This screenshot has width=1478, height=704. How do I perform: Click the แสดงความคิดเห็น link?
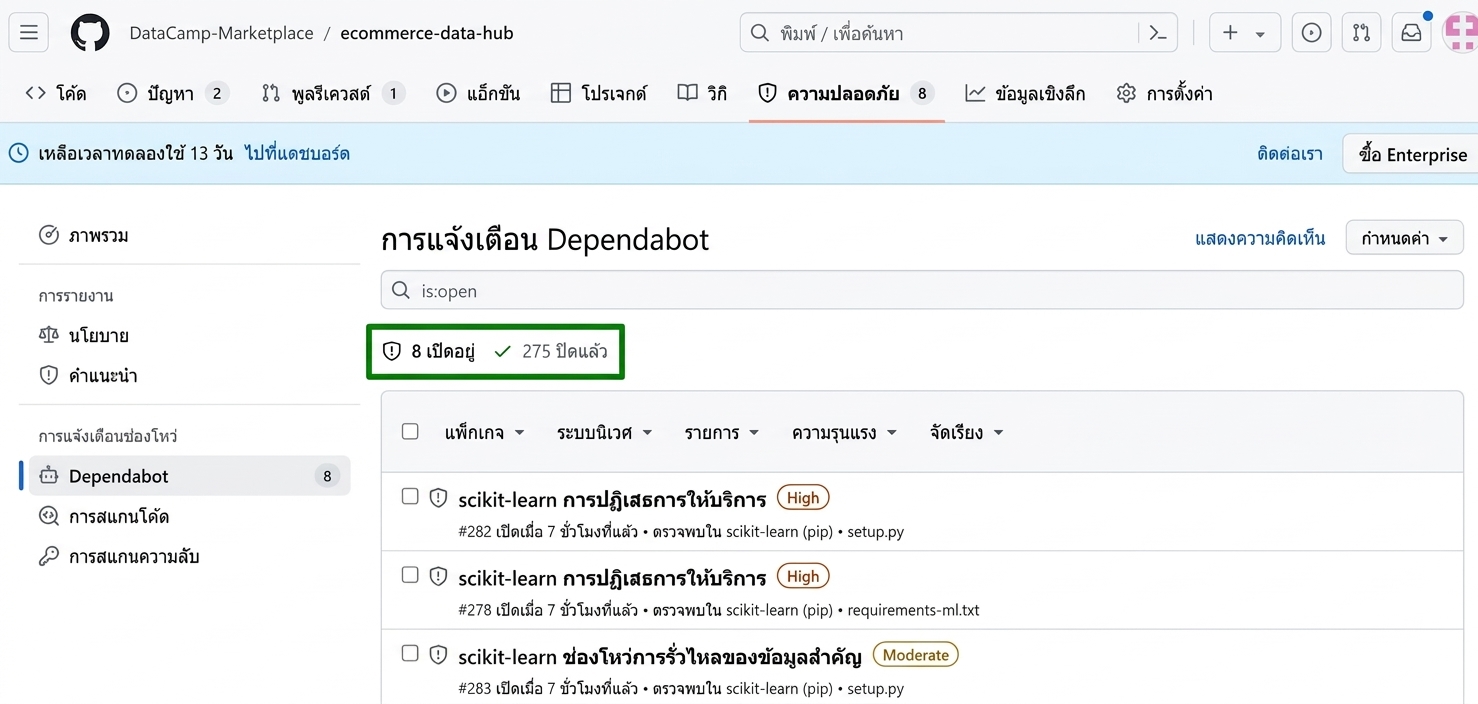point(1260,238)
